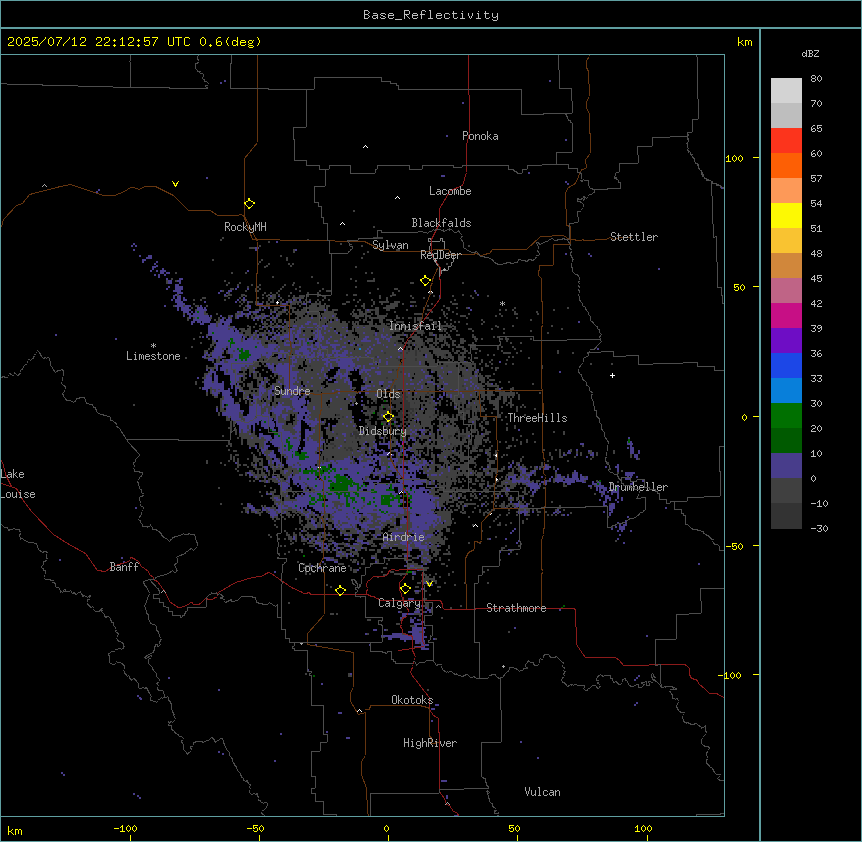Viewport: 862px width, 842px height.
Task: Click the asterisk marker east of Innisfail
Action: 502,304
